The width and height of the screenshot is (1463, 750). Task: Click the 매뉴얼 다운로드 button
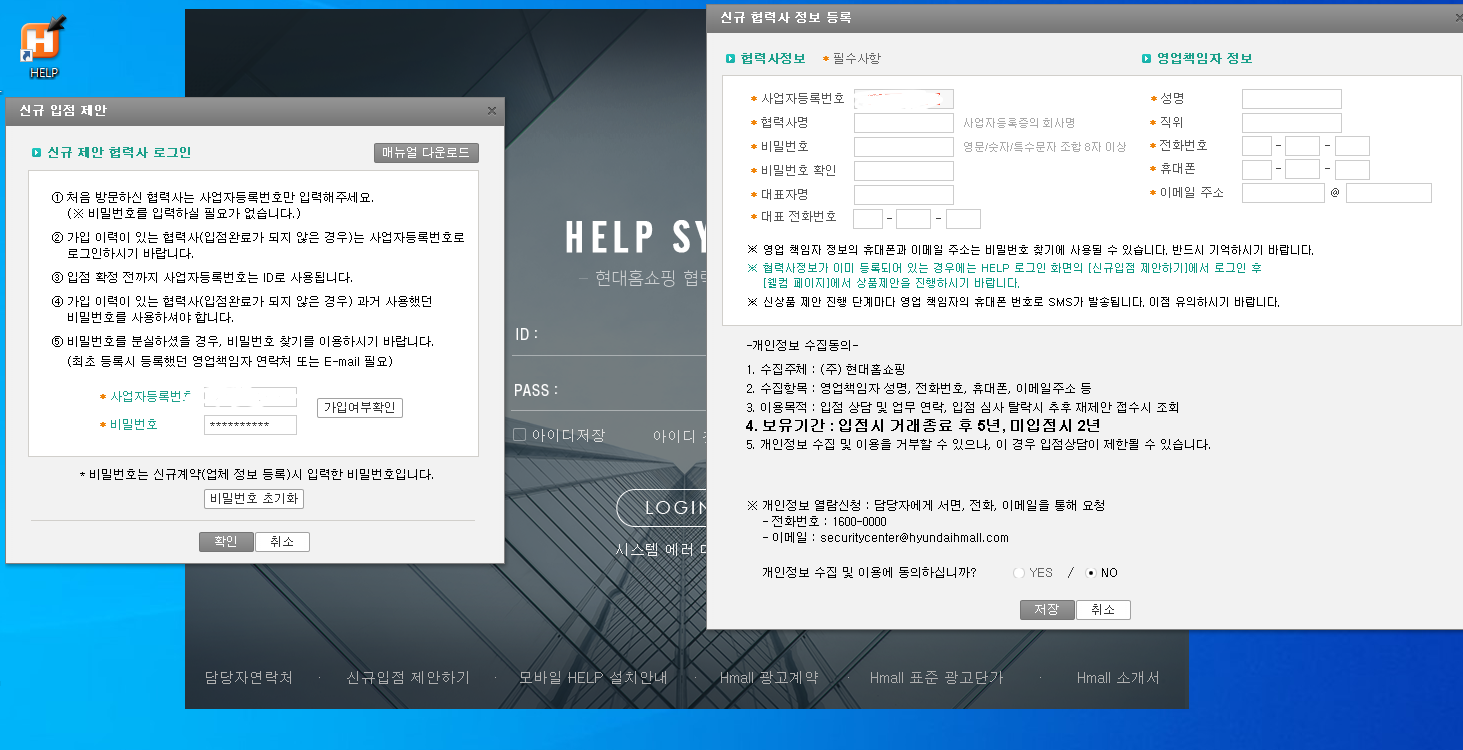click(x=426, y=153)
